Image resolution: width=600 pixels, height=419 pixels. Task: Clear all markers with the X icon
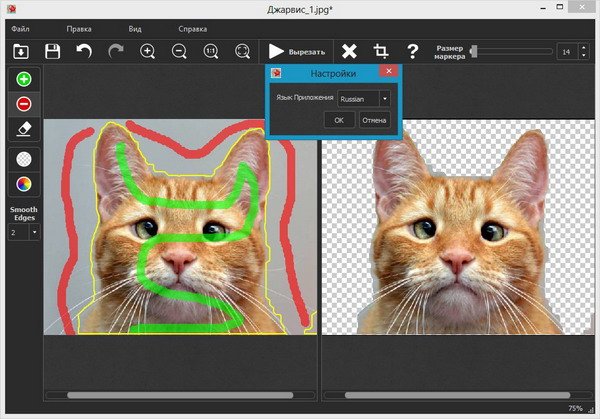(349, 51)
